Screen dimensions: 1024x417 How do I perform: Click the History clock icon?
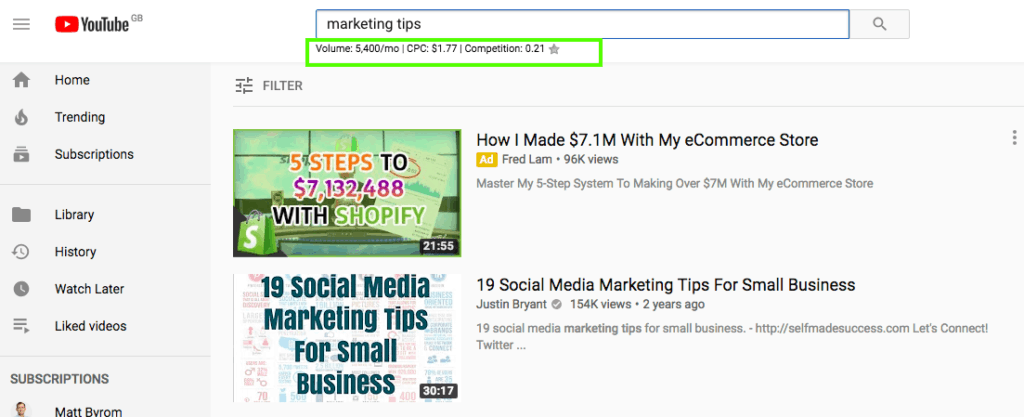[22, 252]
